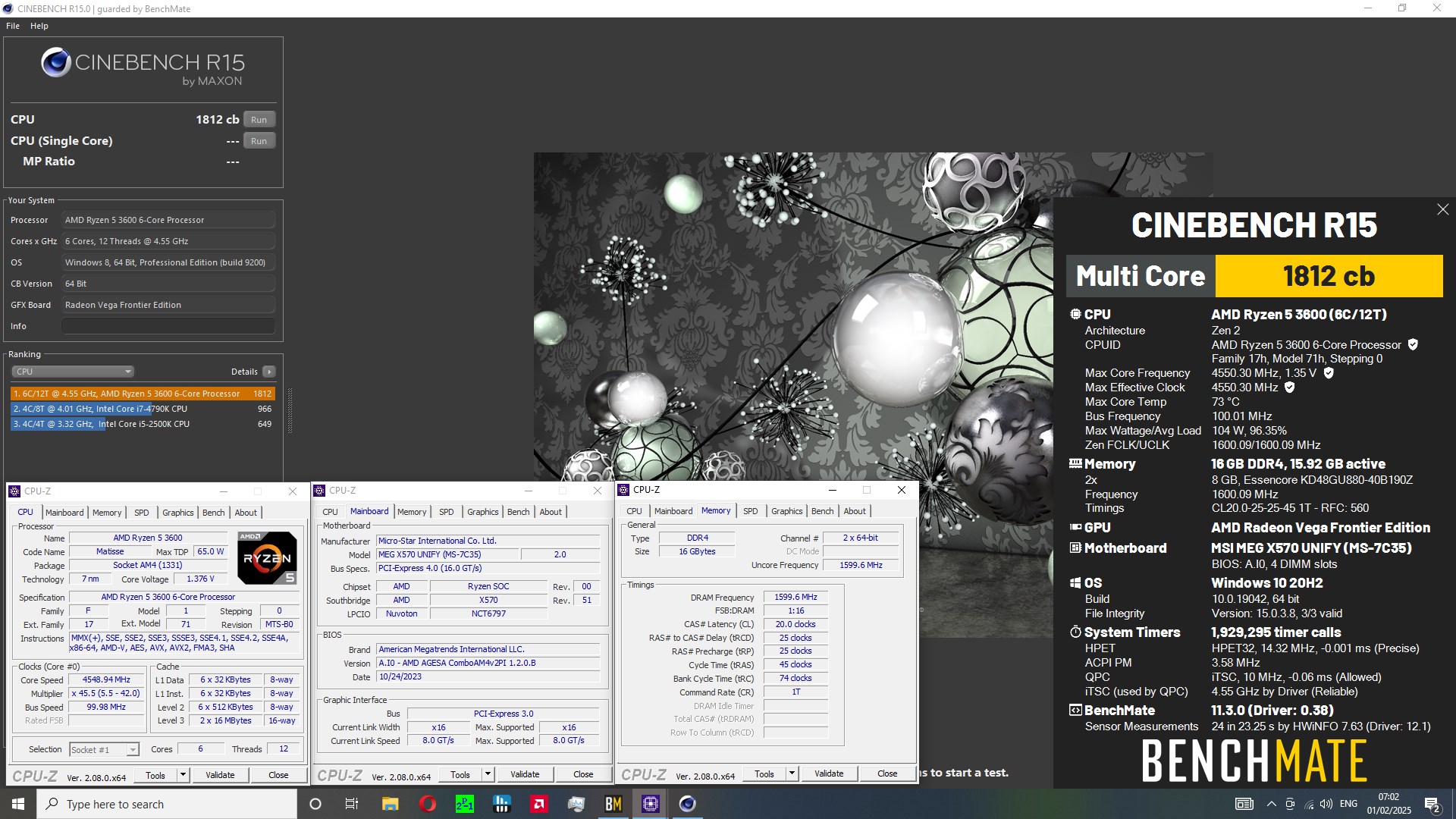Open the Cinebench taskbar icon
Viewport: 1456px width, 819px height.
[687, 804]
